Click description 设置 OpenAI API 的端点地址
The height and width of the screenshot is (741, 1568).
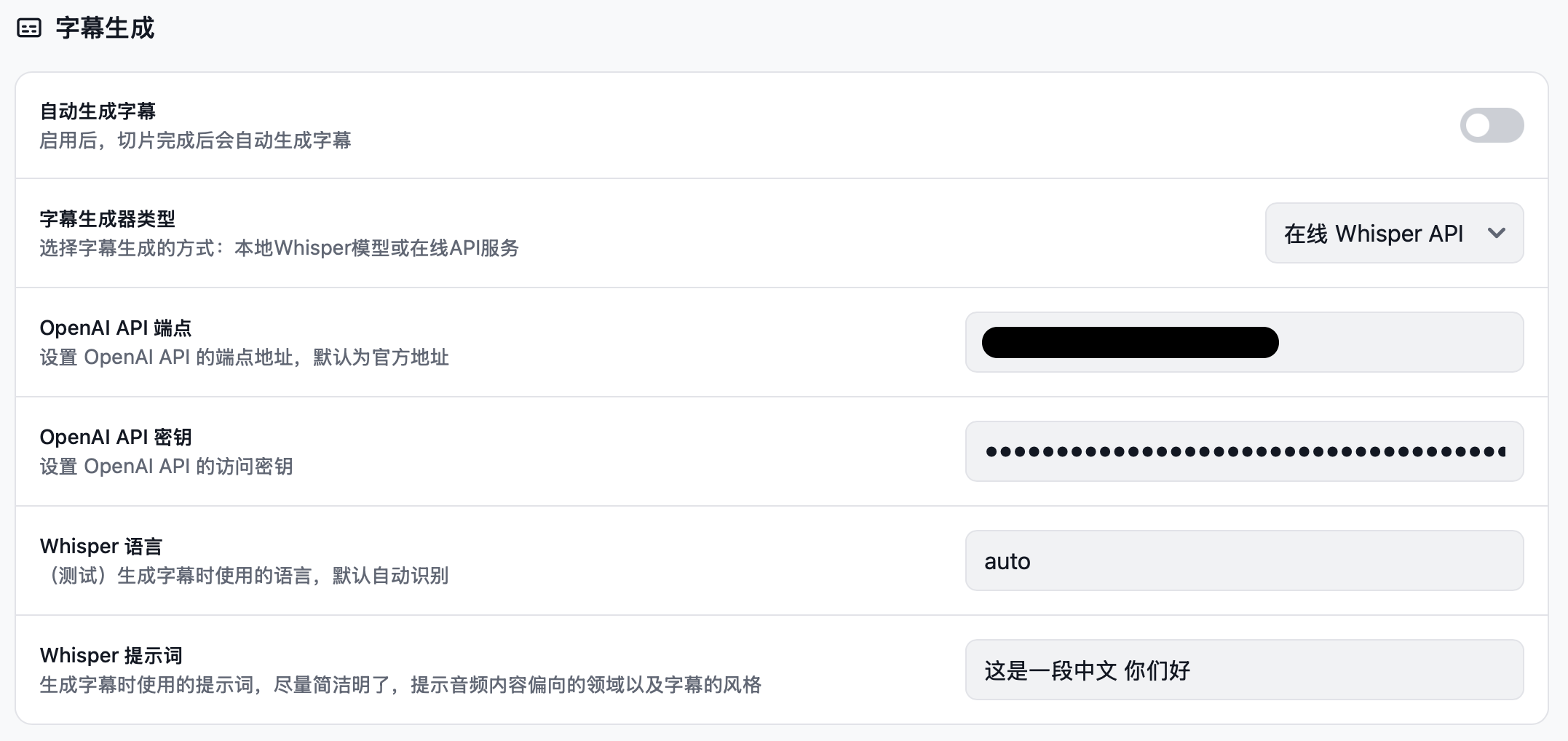(x=244, y=357)
